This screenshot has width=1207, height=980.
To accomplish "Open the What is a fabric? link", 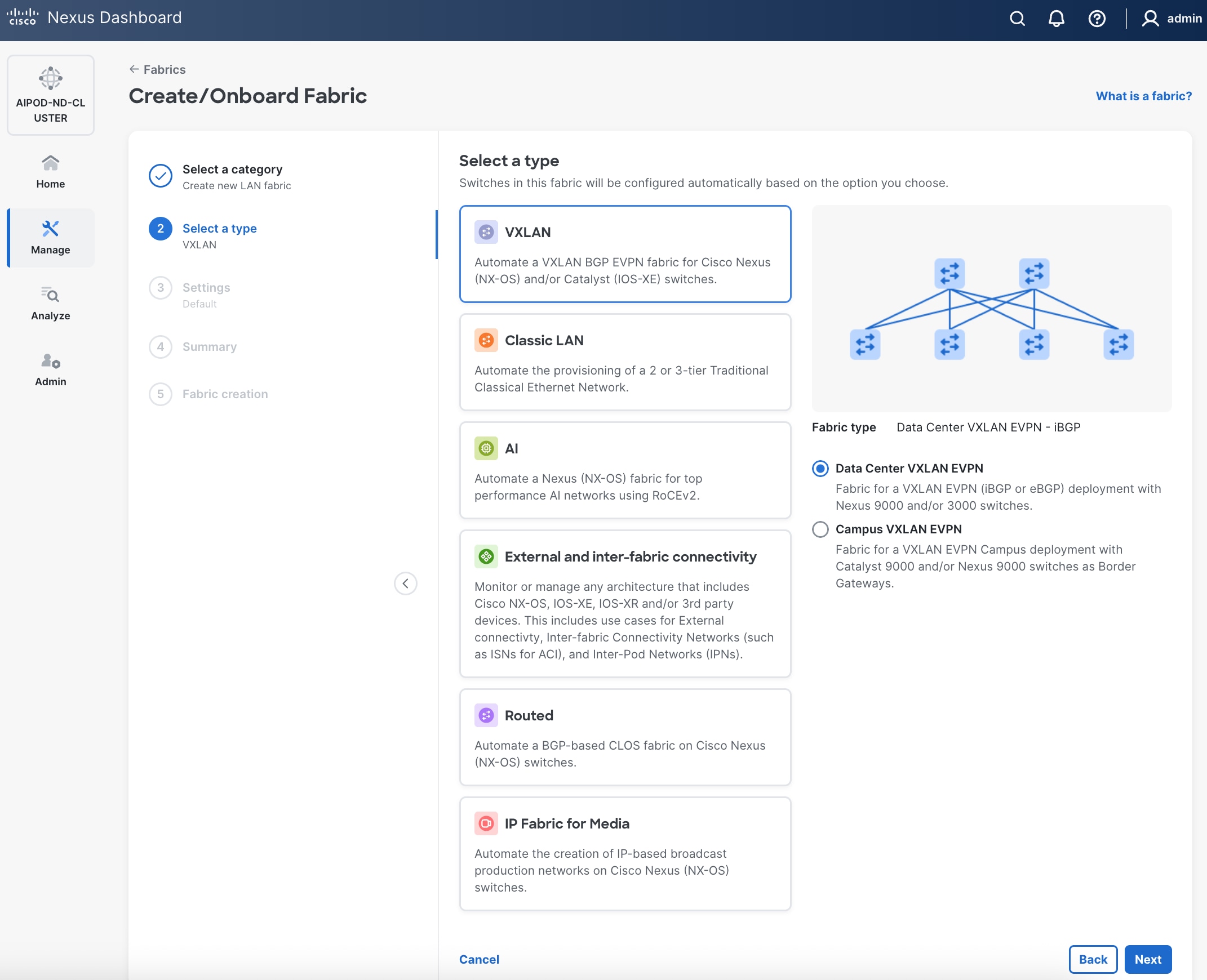I will (1143, 96).
